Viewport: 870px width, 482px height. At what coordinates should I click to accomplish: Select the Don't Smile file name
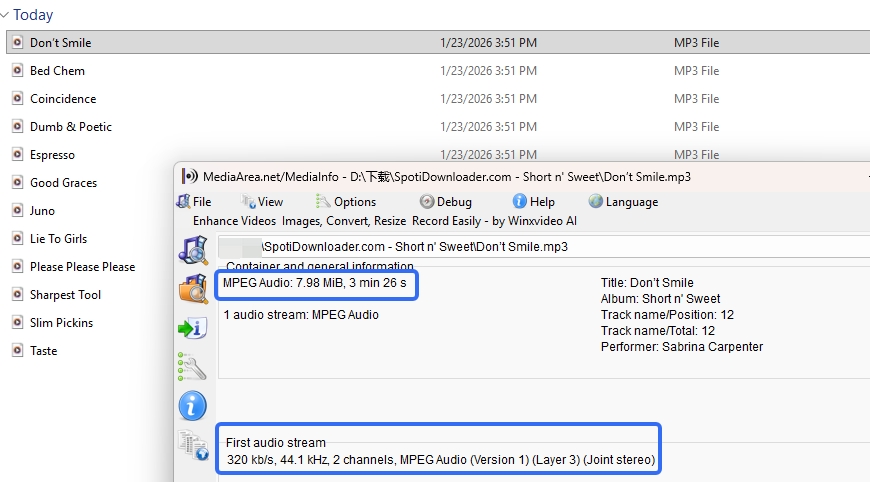click(x=60, y=43)
